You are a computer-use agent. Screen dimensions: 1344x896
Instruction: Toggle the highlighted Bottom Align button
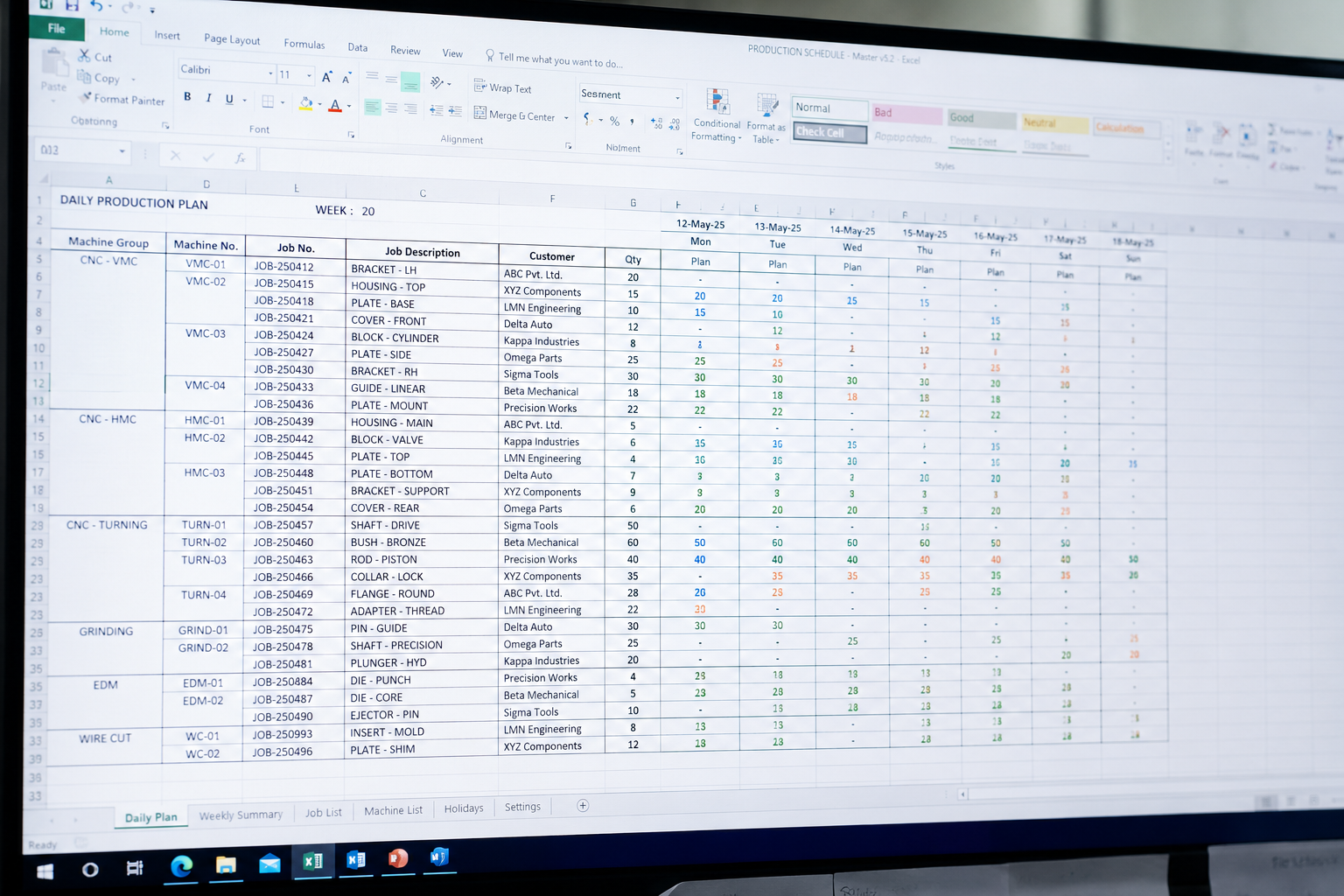point(410,81)
